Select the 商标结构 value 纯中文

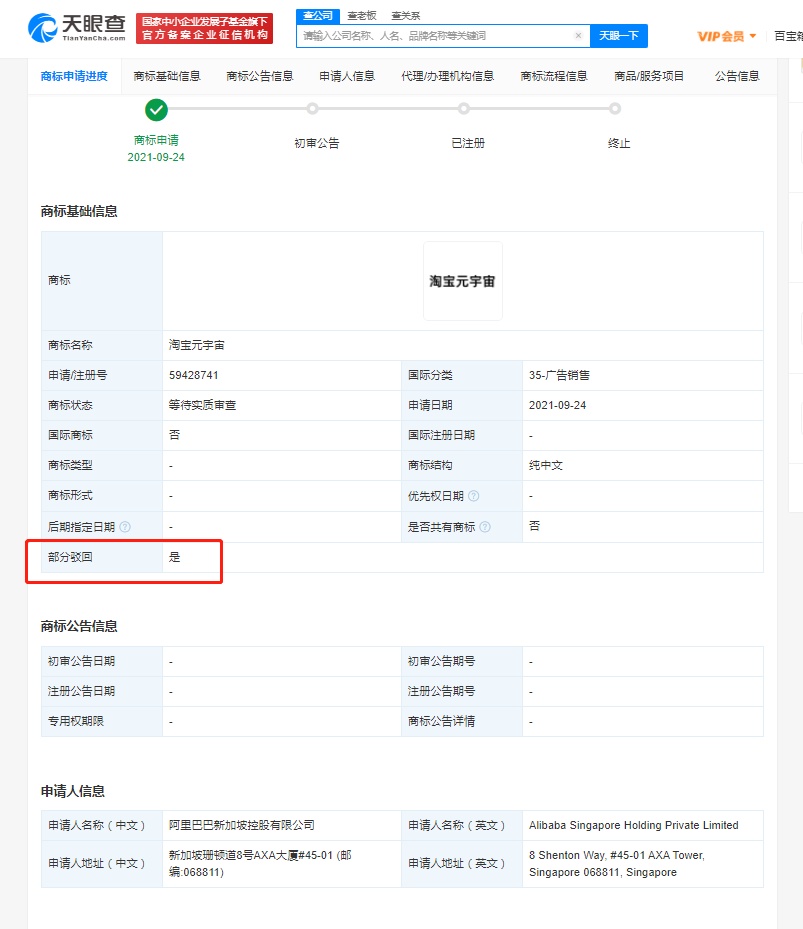(546, 466)
